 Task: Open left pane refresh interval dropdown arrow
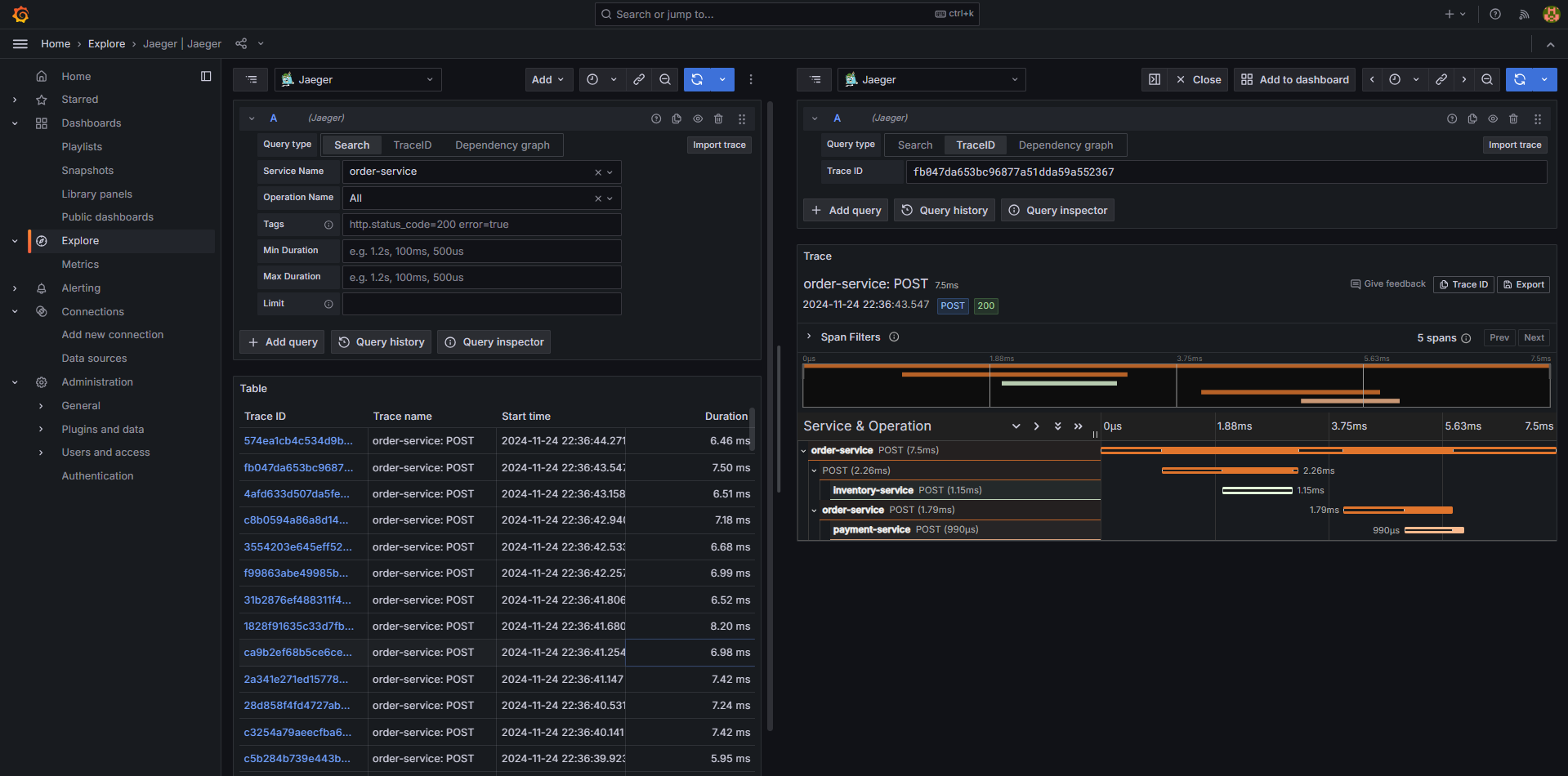[x=722, y=79]
